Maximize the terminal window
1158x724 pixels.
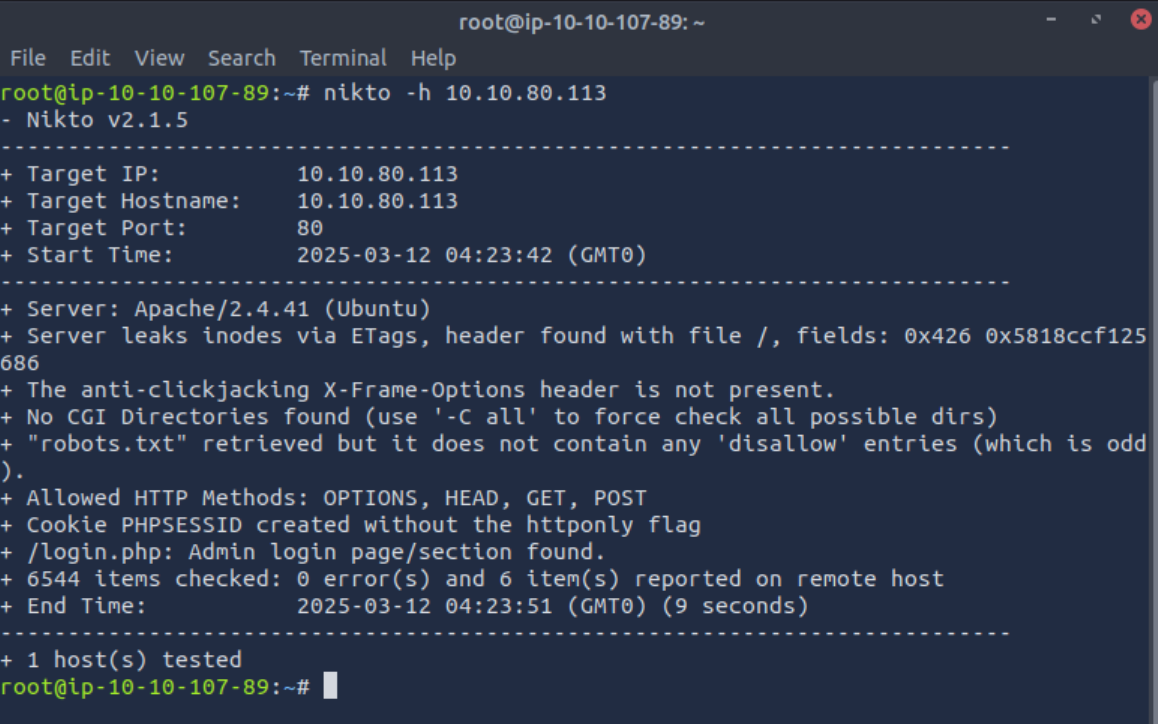1096,19
